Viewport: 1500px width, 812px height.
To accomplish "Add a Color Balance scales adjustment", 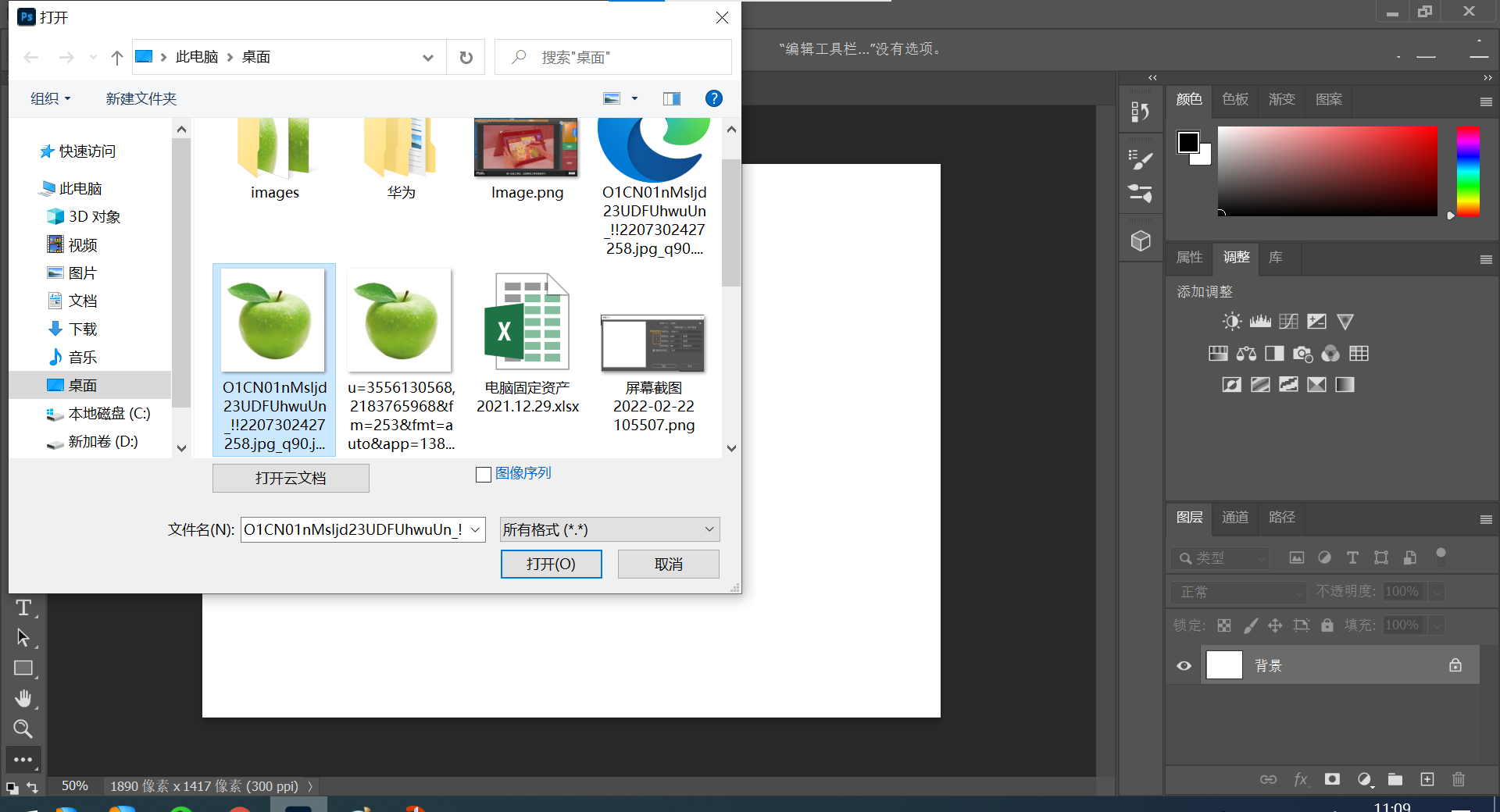I will 1246,354.
